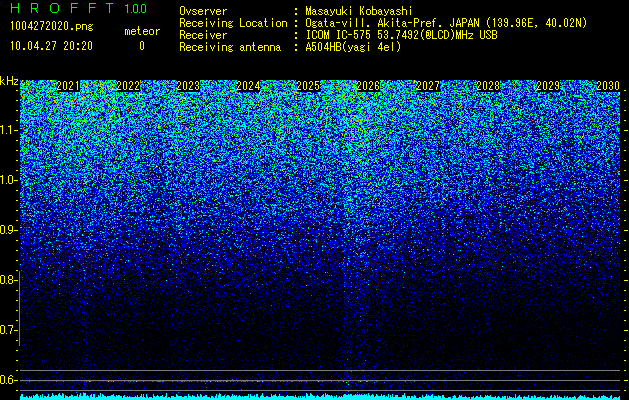This screenshot has width=629, height=400.
Task: Click the Receiver label
Action: (203, 35)
